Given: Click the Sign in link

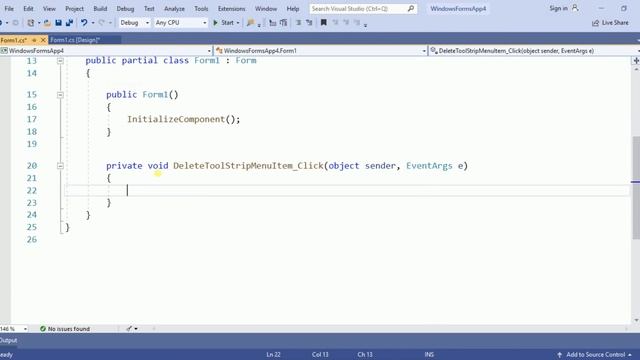Looking at the screenshot, I should coord(558,8).
